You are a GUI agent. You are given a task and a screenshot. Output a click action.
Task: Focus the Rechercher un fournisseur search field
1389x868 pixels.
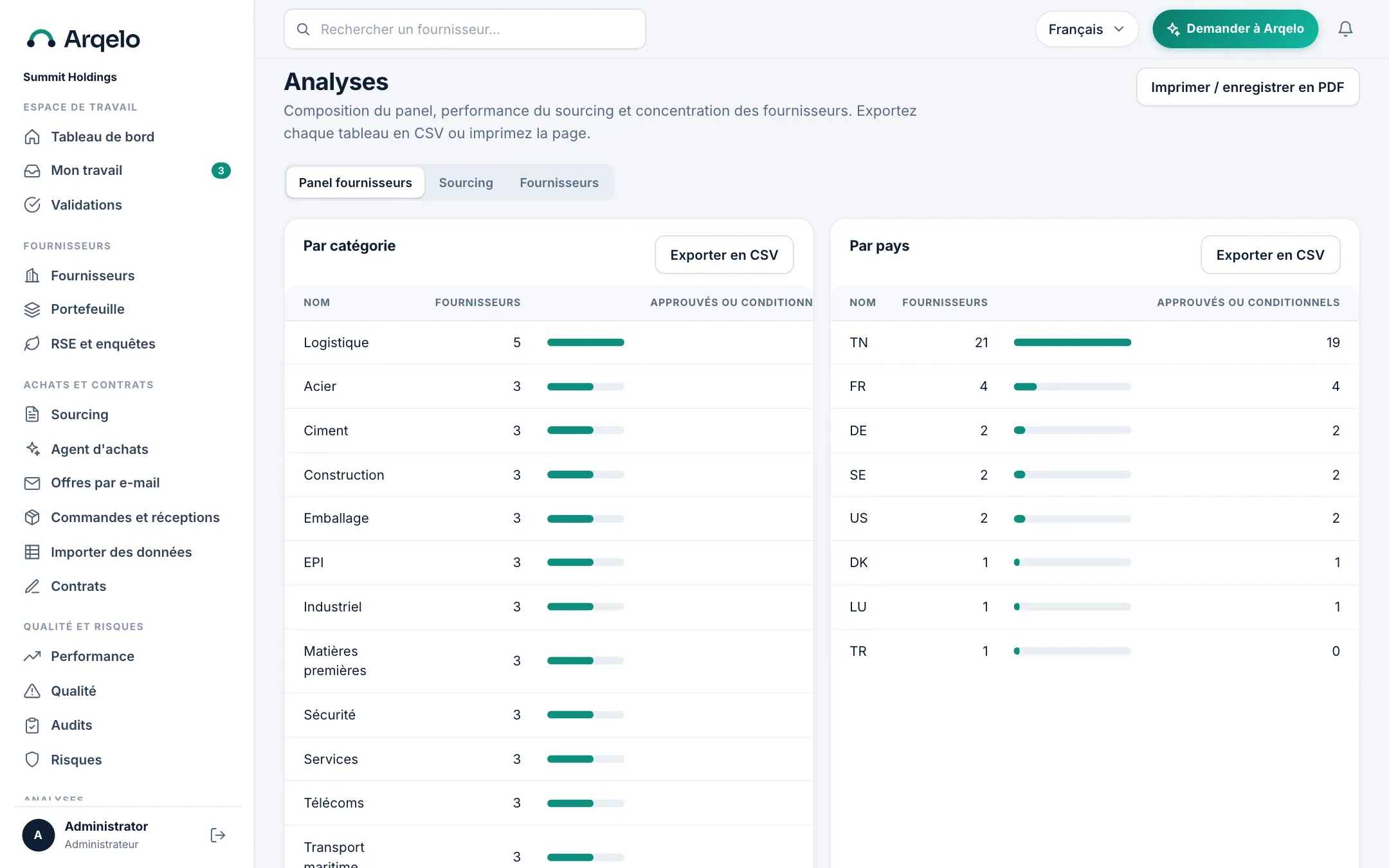click(x=464, y=29)
